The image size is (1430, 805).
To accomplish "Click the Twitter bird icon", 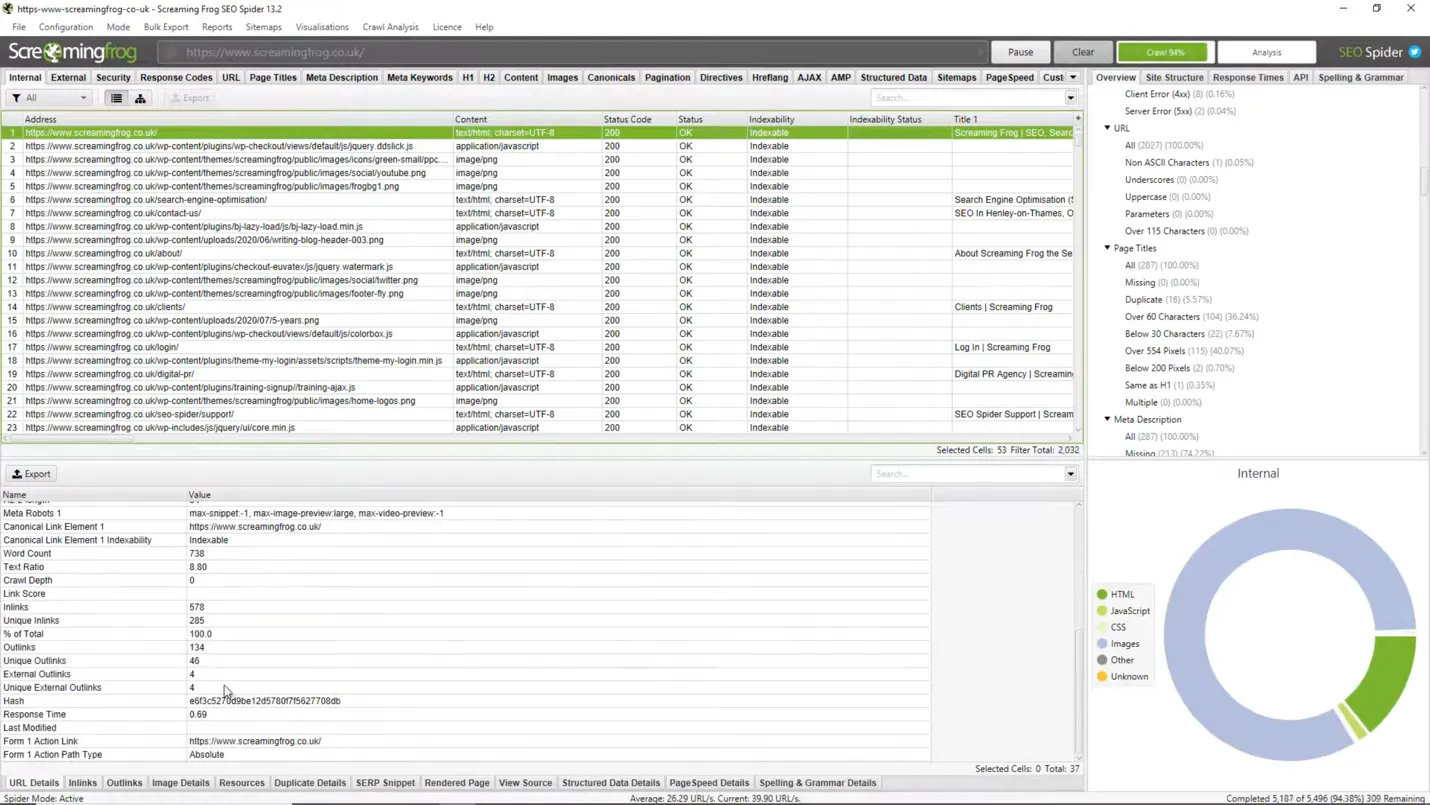I will pos(1414,52).
